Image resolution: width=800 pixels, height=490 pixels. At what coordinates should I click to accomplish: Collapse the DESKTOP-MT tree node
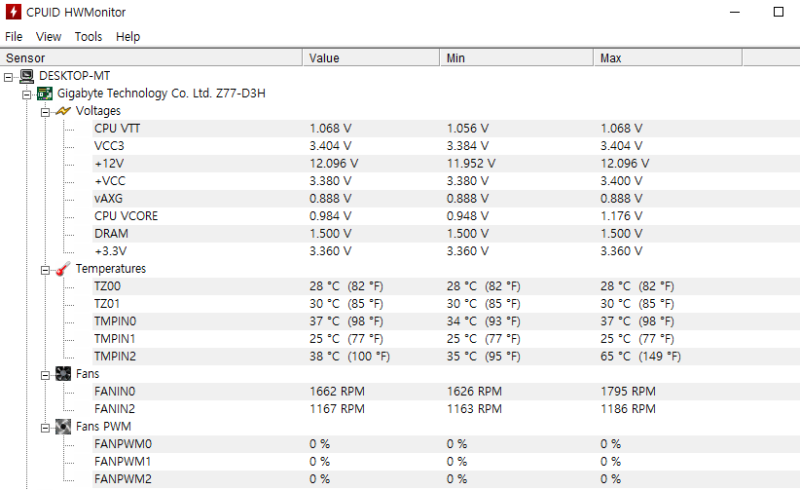click(x=9, y=76)
